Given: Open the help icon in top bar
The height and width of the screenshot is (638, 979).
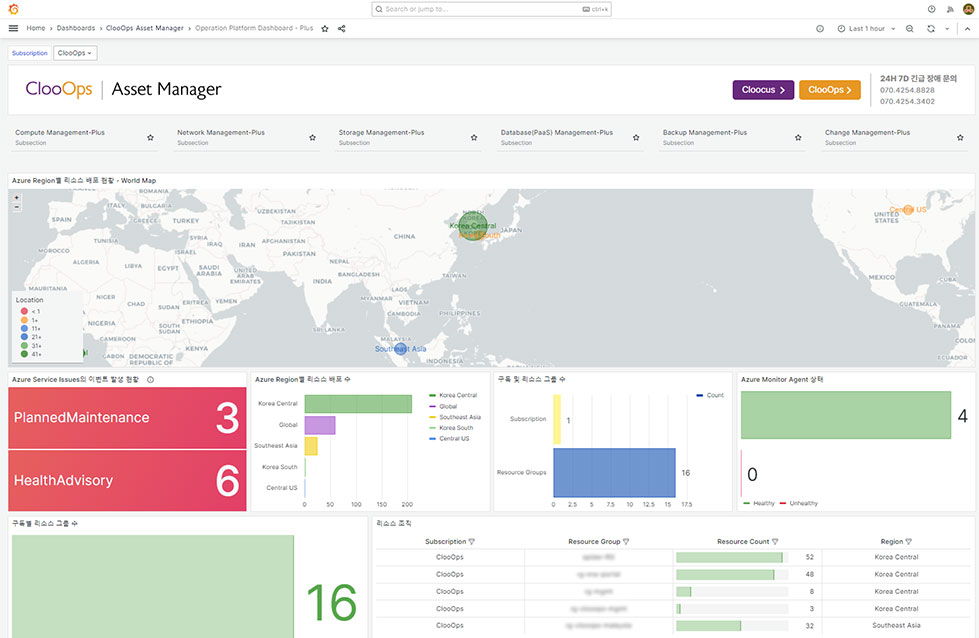Looking at the screenshot, I should pyautogui.click(x=932, y=9).
